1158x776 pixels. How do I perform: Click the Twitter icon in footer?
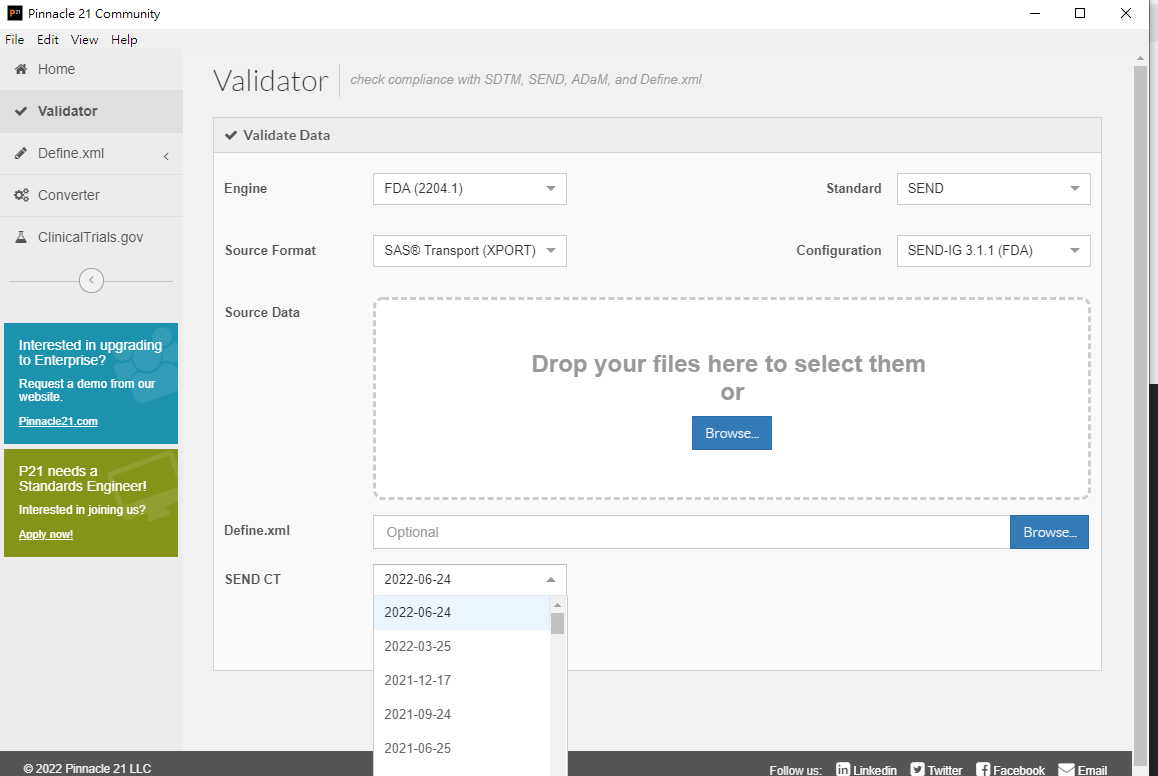click(917, 769)
